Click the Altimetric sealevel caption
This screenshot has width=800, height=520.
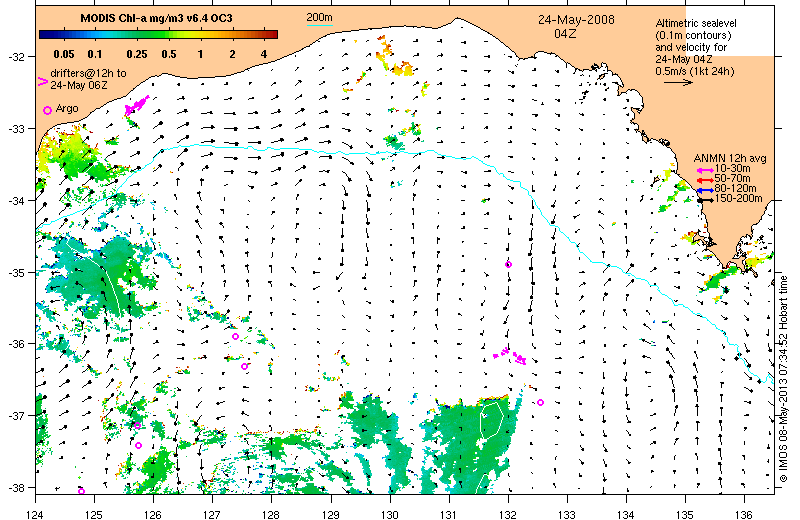(696, 23)
